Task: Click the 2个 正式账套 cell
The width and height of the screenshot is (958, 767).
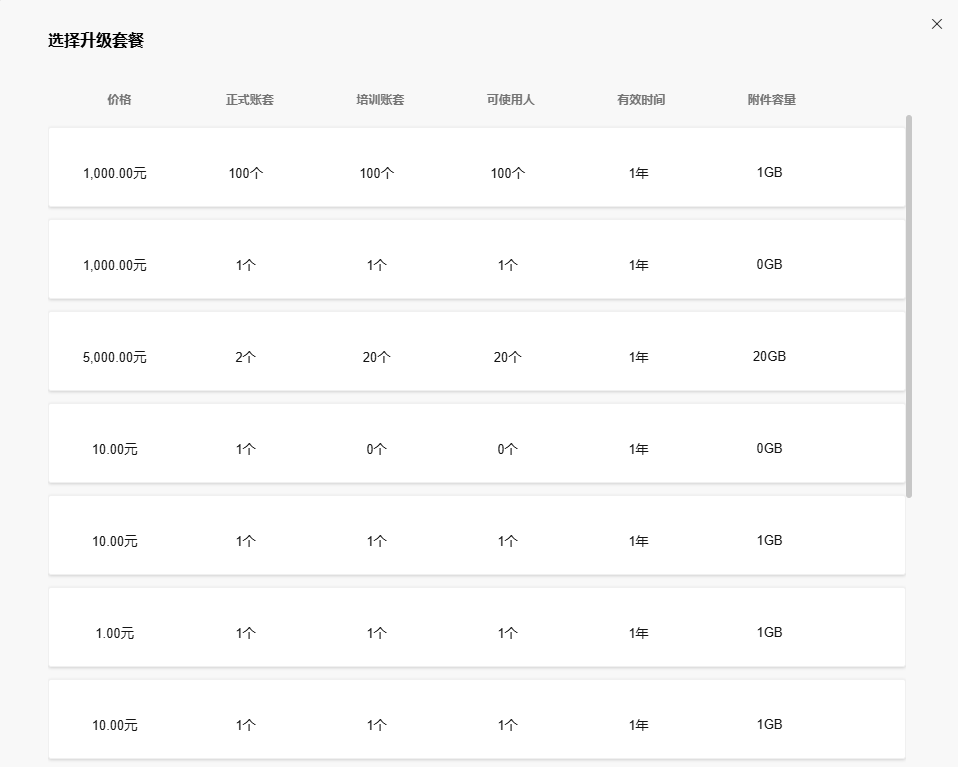Action: tap(246, 357)
